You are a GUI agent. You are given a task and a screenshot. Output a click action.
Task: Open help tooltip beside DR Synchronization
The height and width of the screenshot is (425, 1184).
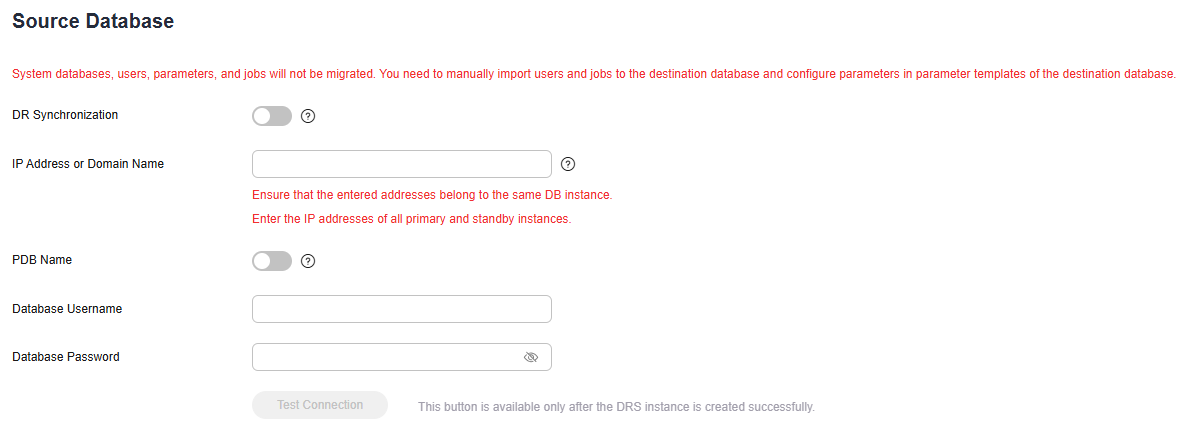pos(307,116)
